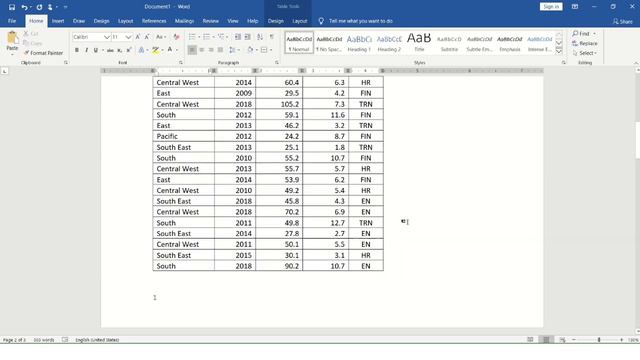Switch to the Review tab
This screenshot has width=640, height=360.
point(211,21)
